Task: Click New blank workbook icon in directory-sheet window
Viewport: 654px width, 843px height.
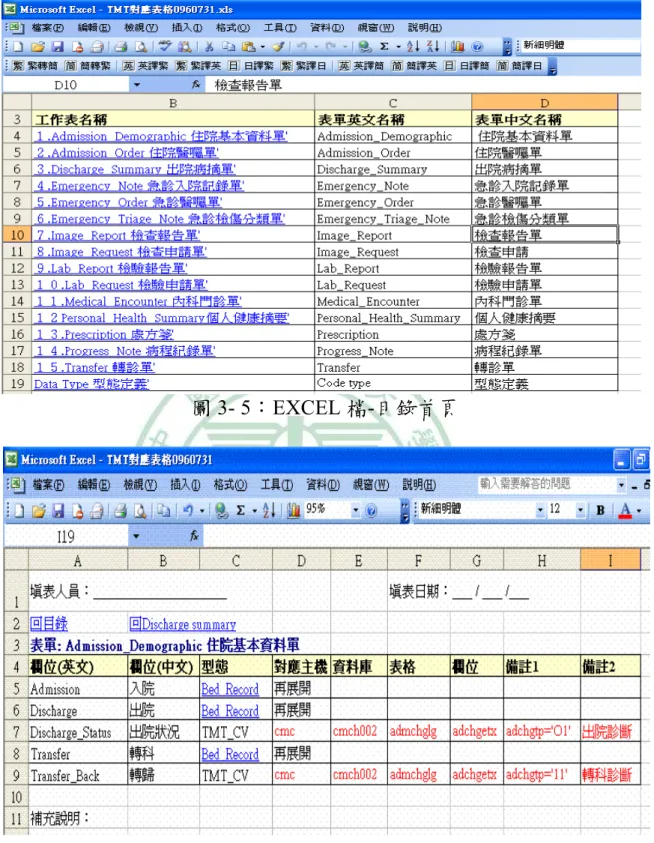Action: point(18,47)
